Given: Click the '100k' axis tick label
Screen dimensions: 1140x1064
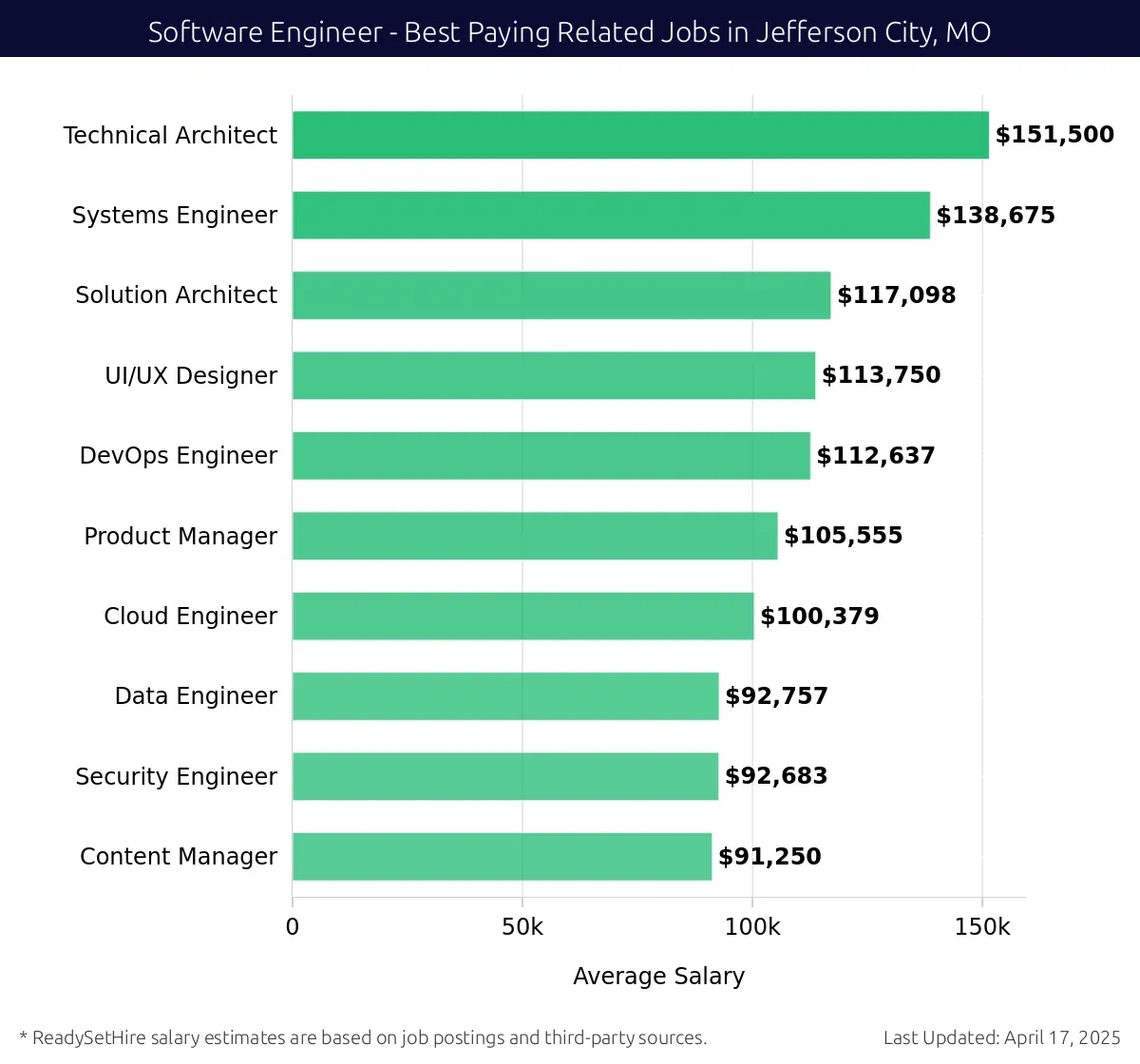Looking at the screenshot, I should pos(752,927).
